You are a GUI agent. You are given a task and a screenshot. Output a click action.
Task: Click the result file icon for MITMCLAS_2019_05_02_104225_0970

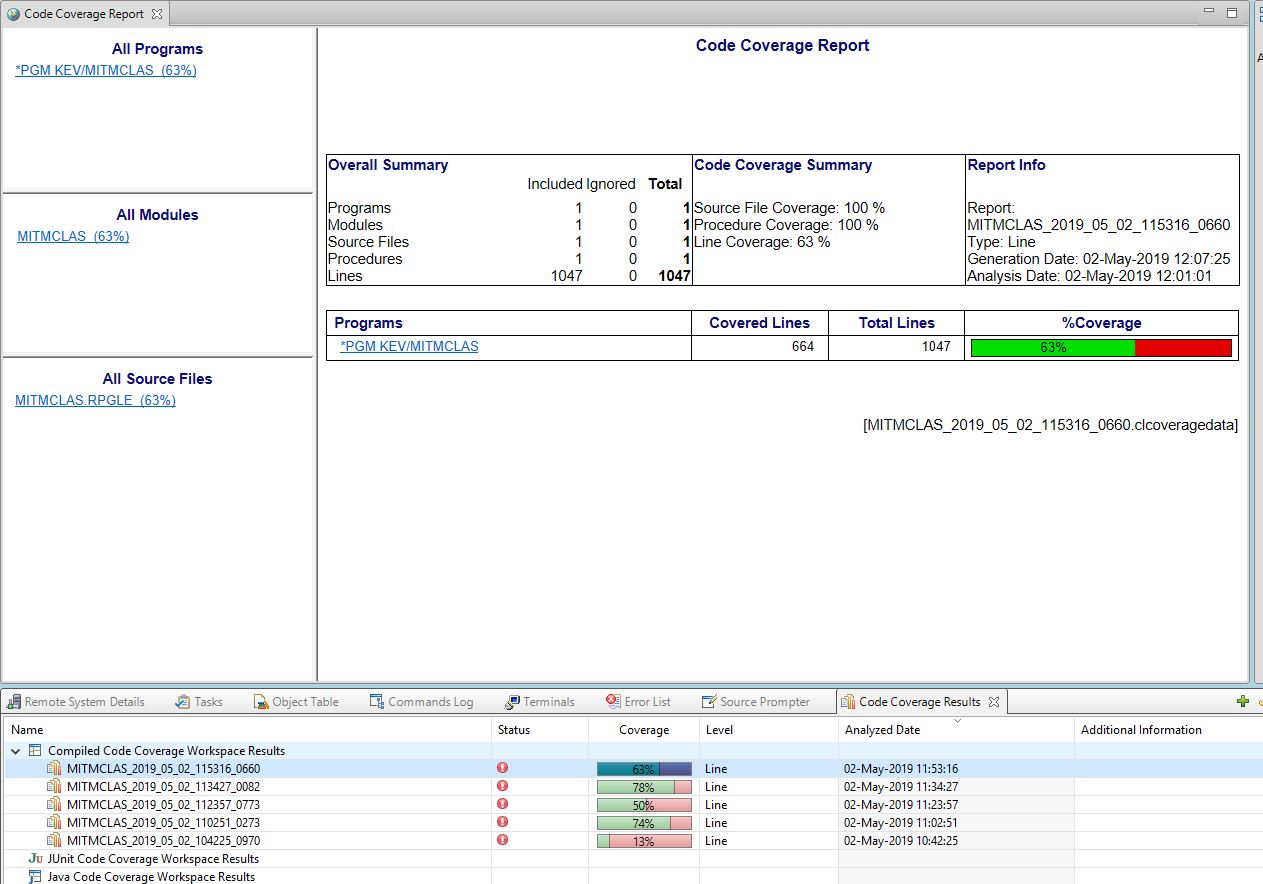coord(55,841)
